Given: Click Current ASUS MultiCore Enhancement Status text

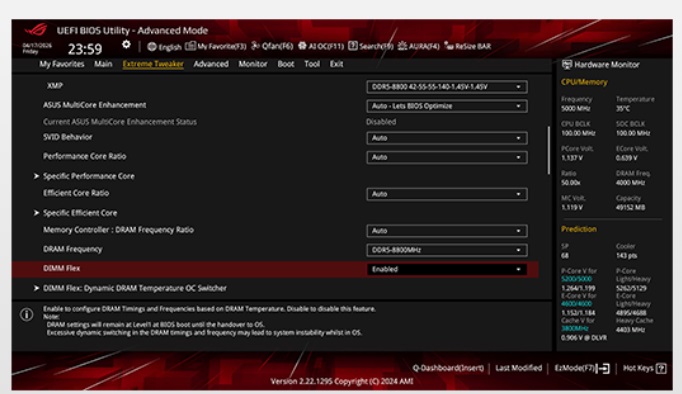Looking at the screenshot, I should point(120,122).
